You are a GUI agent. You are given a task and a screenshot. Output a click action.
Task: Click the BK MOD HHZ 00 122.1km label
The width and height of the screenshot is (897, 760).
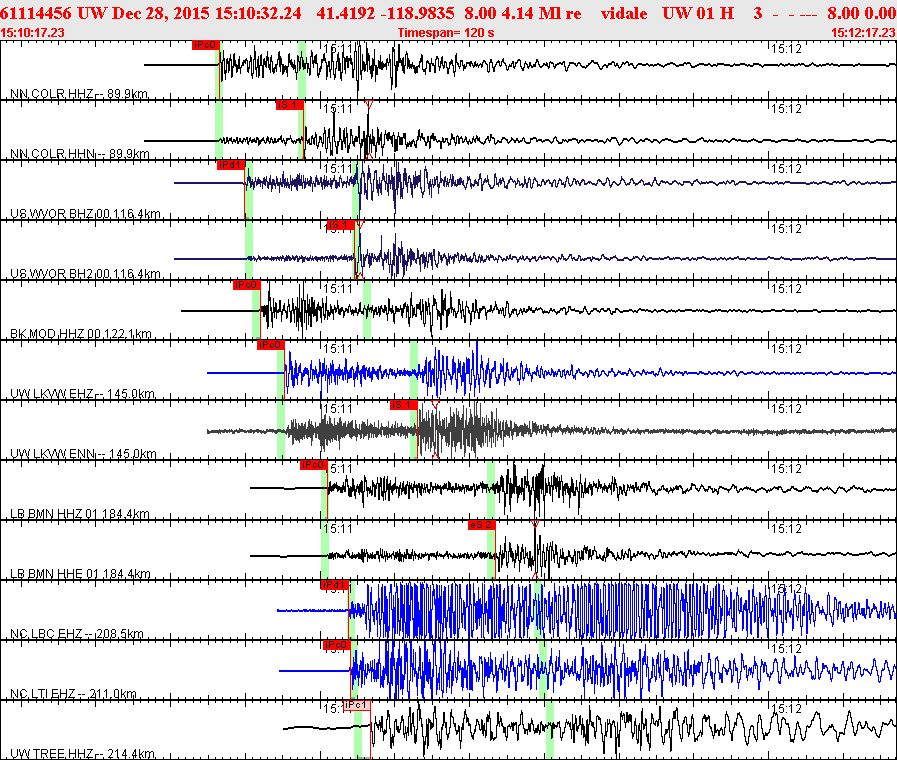(81, 334)
